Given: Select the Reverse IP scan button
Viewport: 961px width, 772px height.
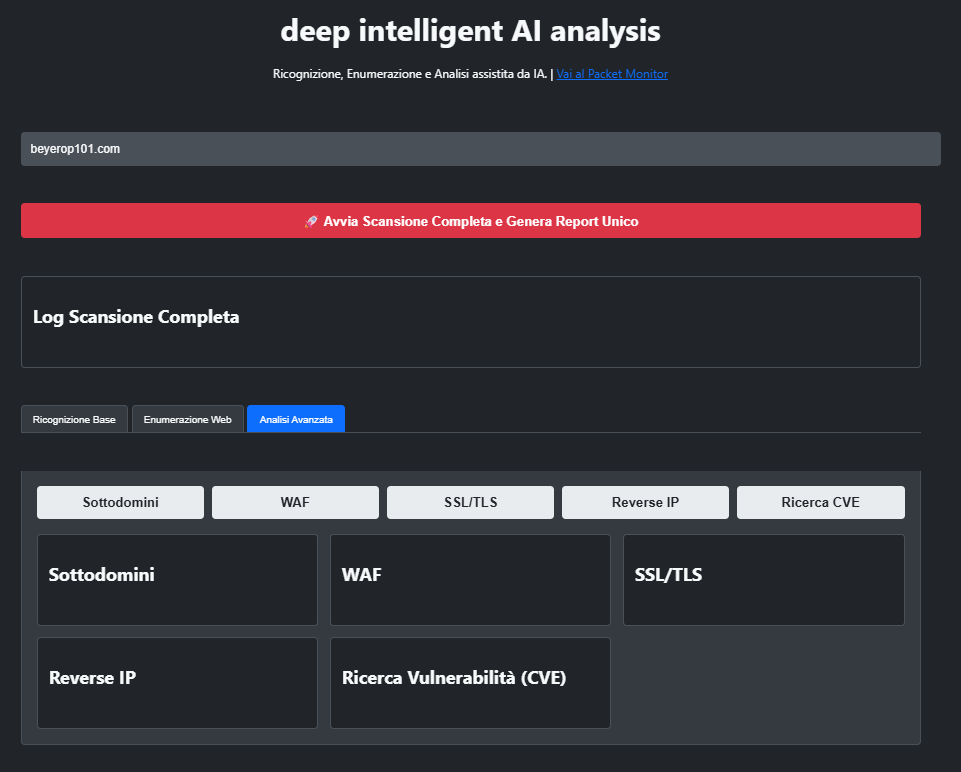Looking at the screenshot, I should pos(645,502).
